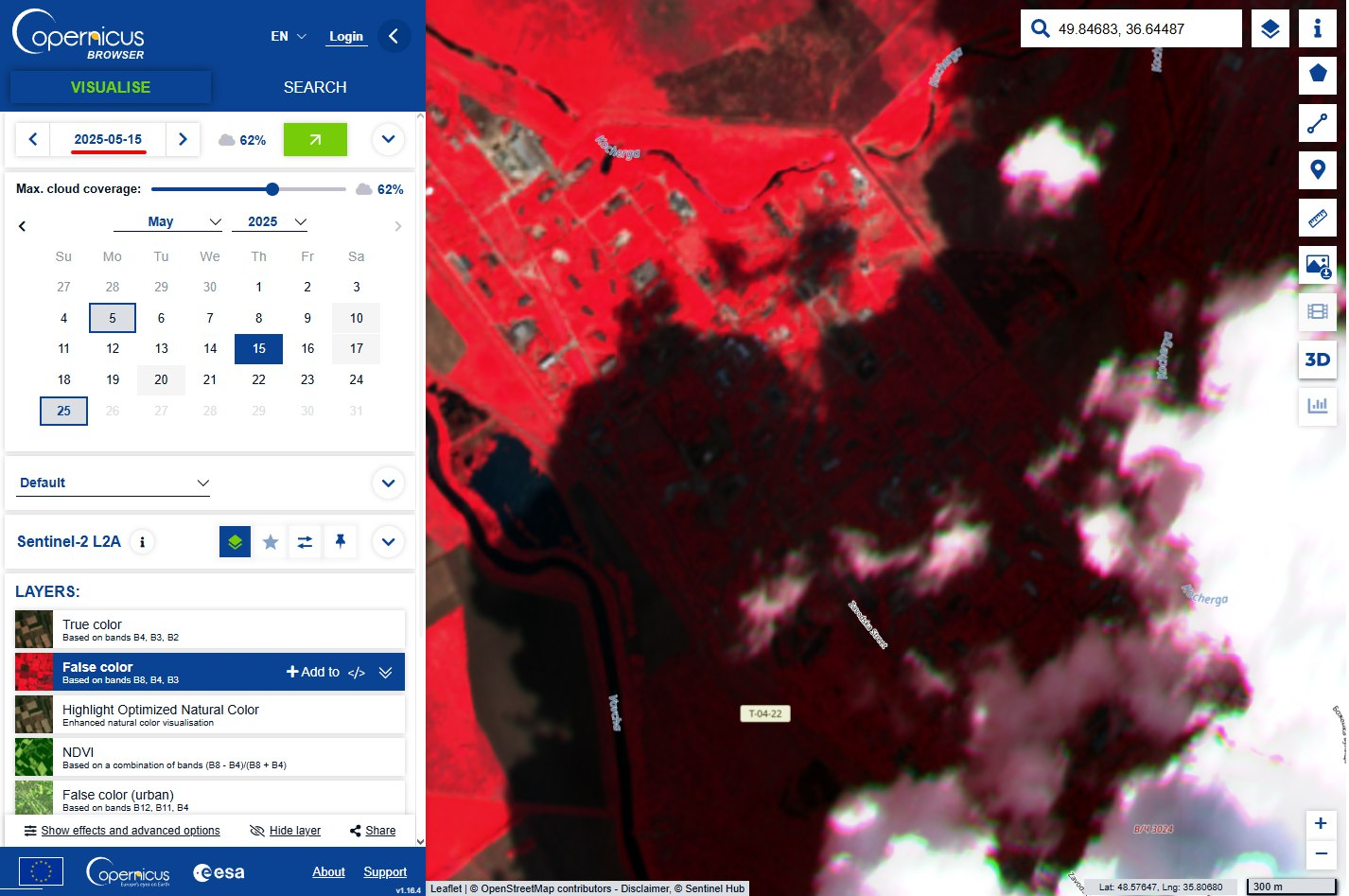This screenshot has height=896, width=1349.
Task: Open the timelapse film icon
Action: [1318, 311]
